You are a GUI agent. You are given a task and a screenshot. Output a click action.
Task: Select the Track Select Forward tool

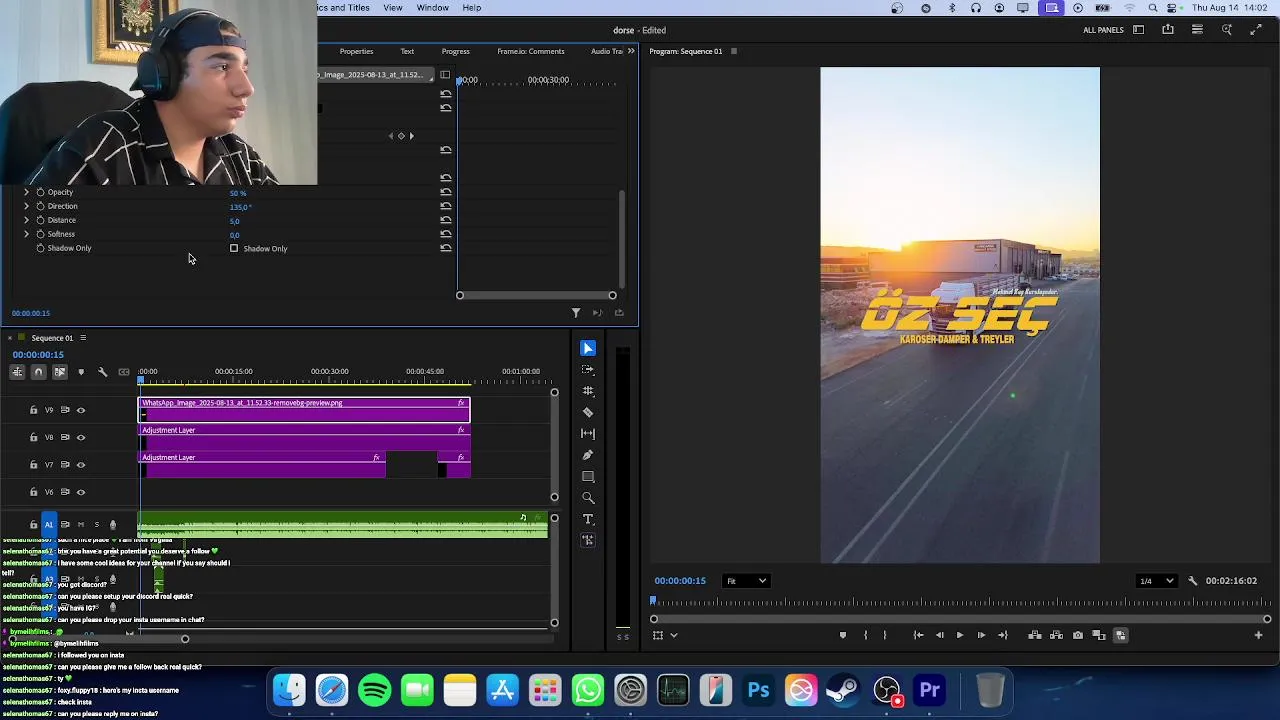click(588, 370)
